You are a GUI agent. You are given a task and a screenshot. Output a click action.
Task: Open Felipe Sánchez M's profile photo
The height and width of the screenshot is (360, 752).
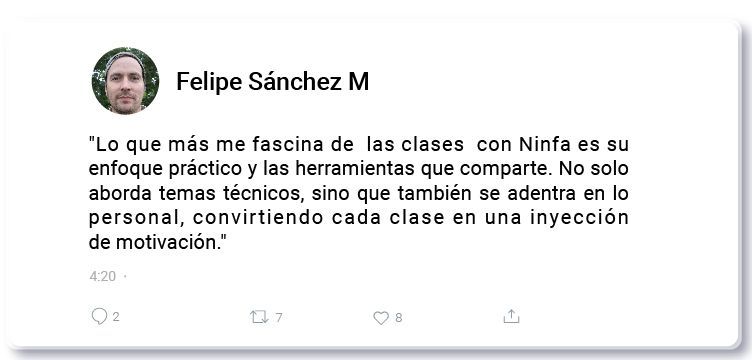click(125, 81)
